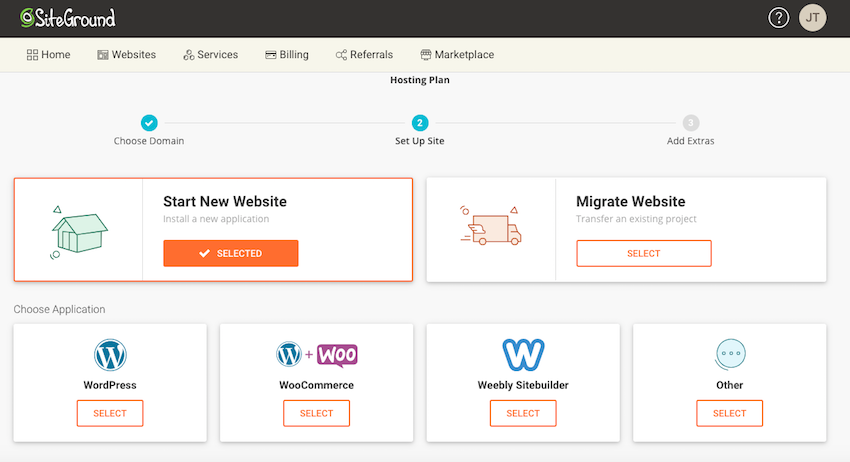The height and width of the screenshot is (462, 850).
Task: Click the SELECTED button for Start New Website
Action: tap(231, 253)
